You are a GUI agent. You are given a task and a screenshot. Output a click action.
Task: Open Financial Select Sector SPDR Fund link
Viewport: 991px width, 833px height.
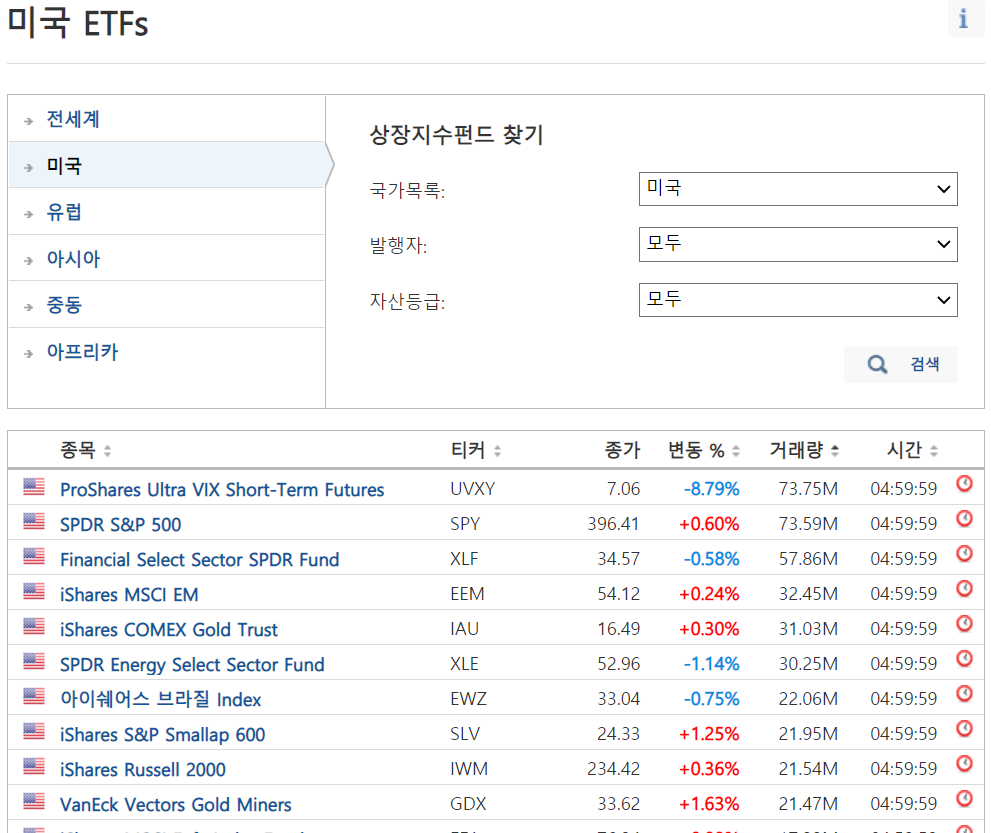point(200,560)
